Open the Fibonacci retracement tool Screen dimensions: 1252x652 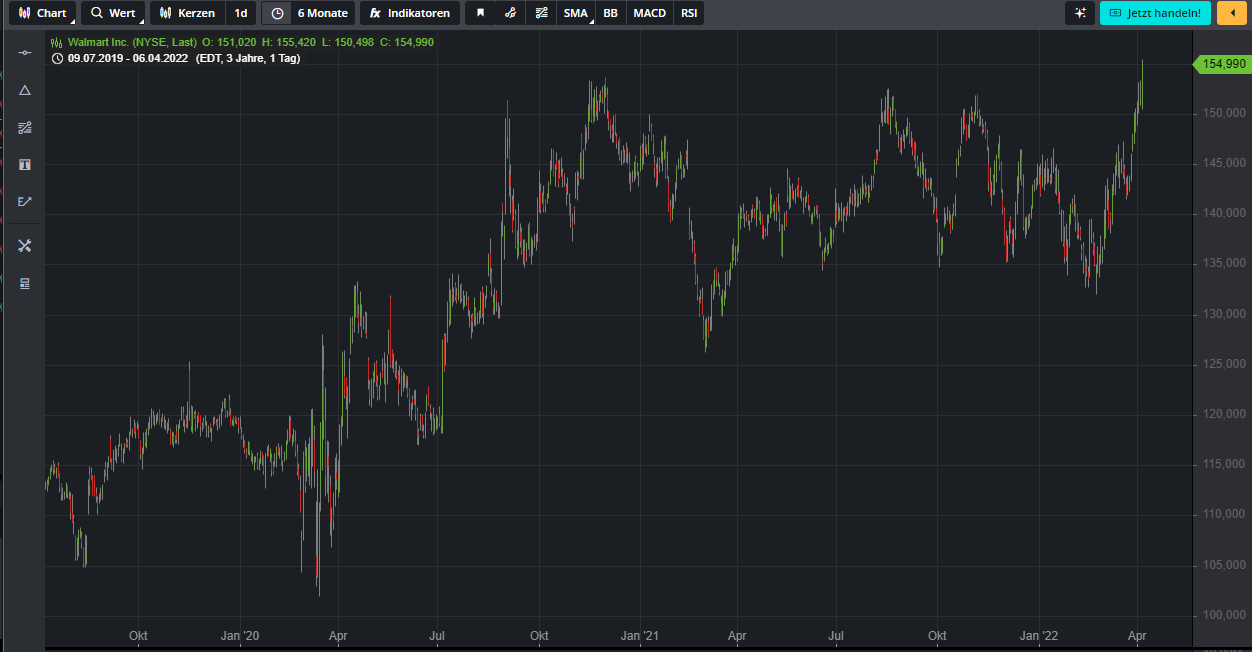25,127
